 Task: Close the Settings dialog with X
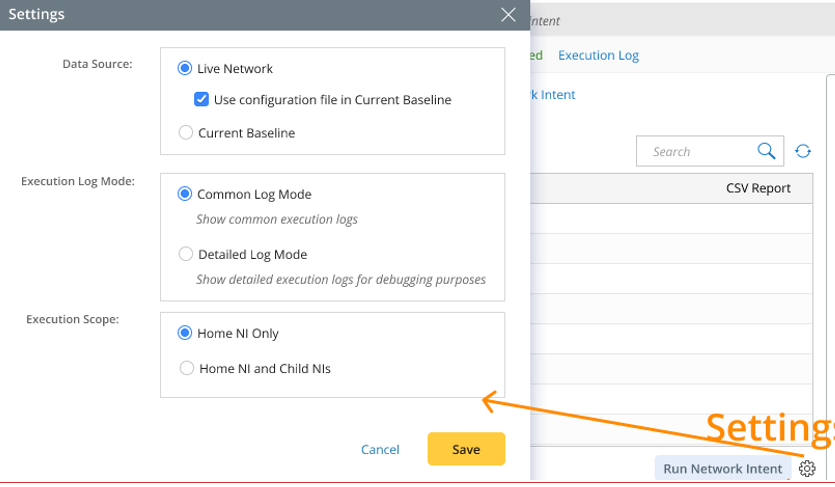pos(509,15)
